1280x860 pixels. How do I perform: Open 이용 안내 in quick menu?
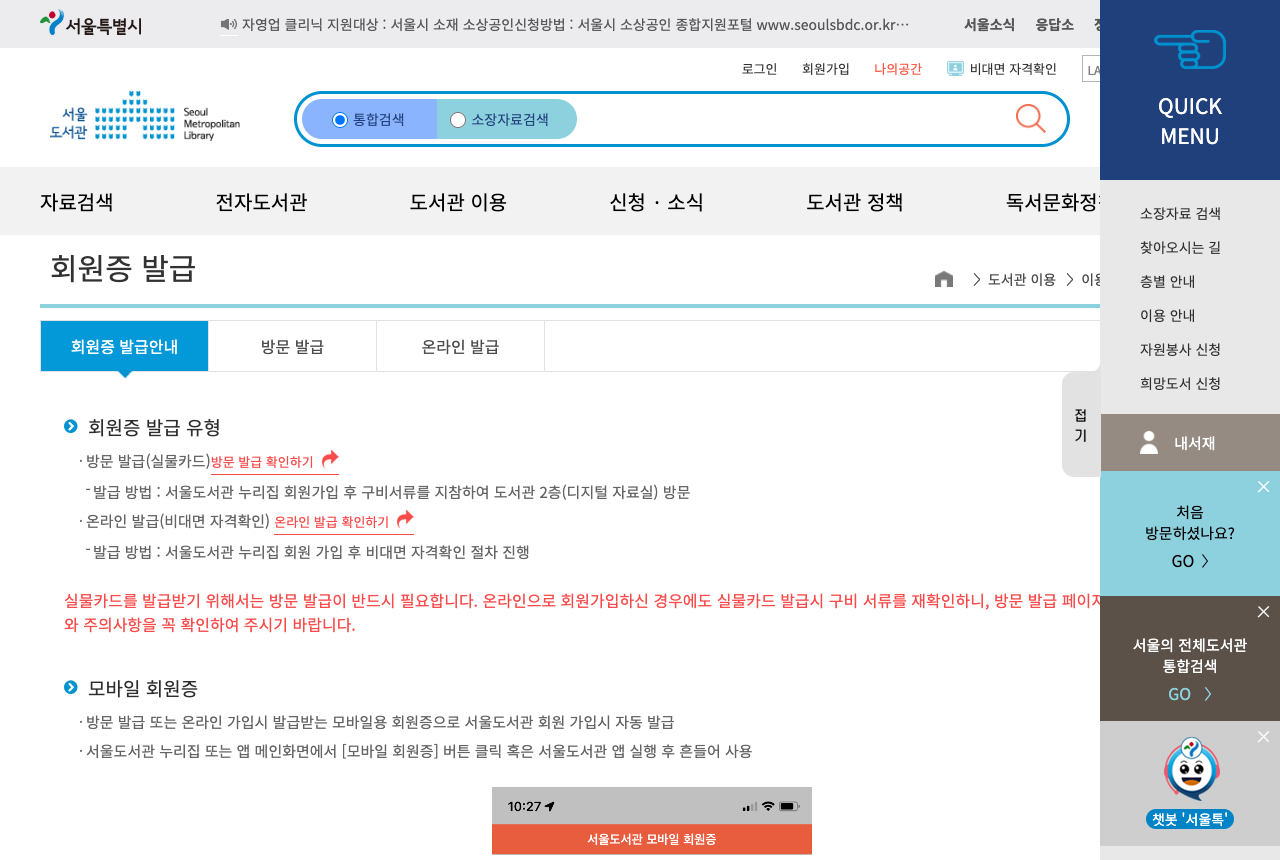point(1168,315)
